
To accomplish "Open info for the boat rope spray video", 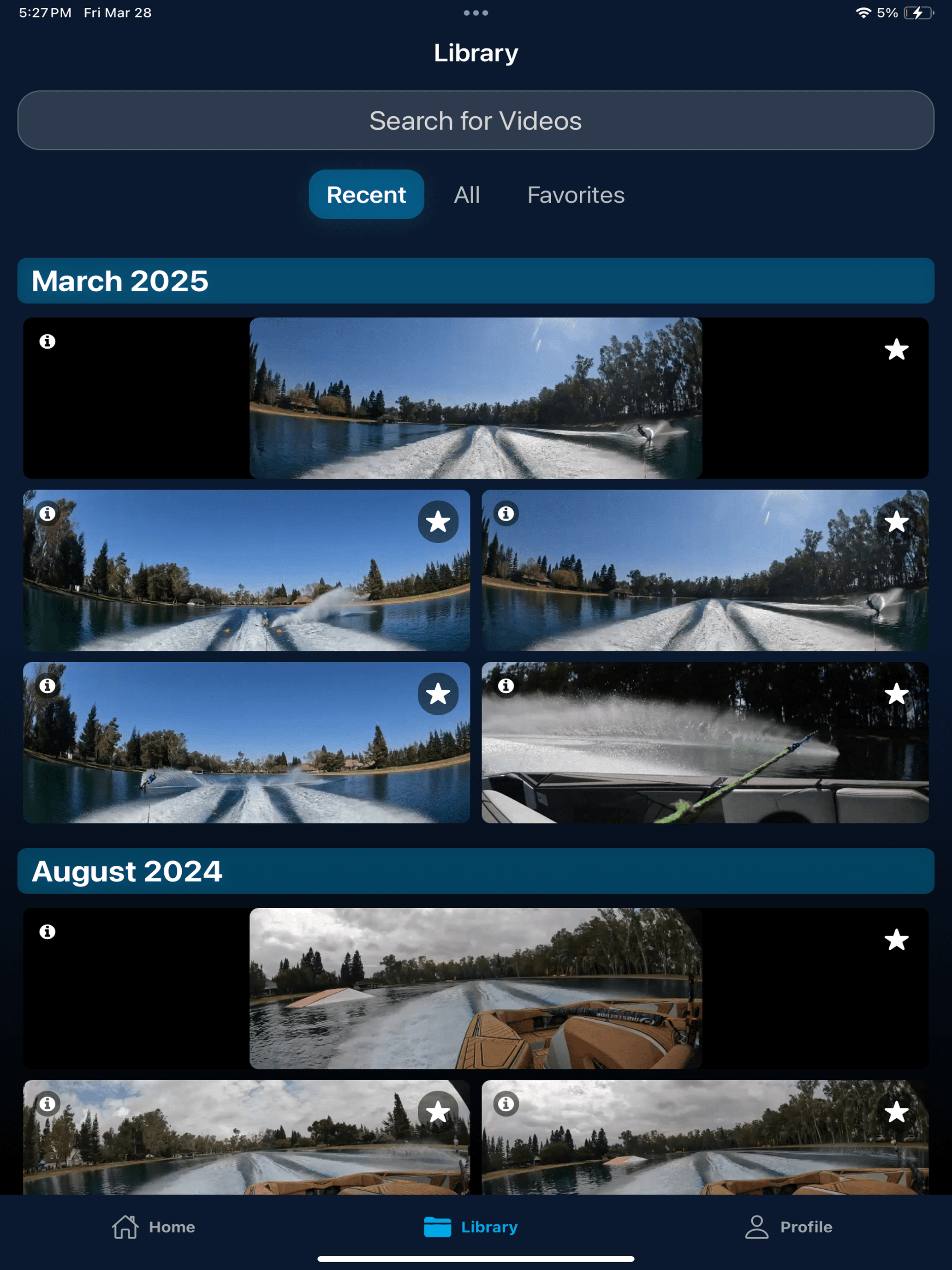I will [506, 685].
